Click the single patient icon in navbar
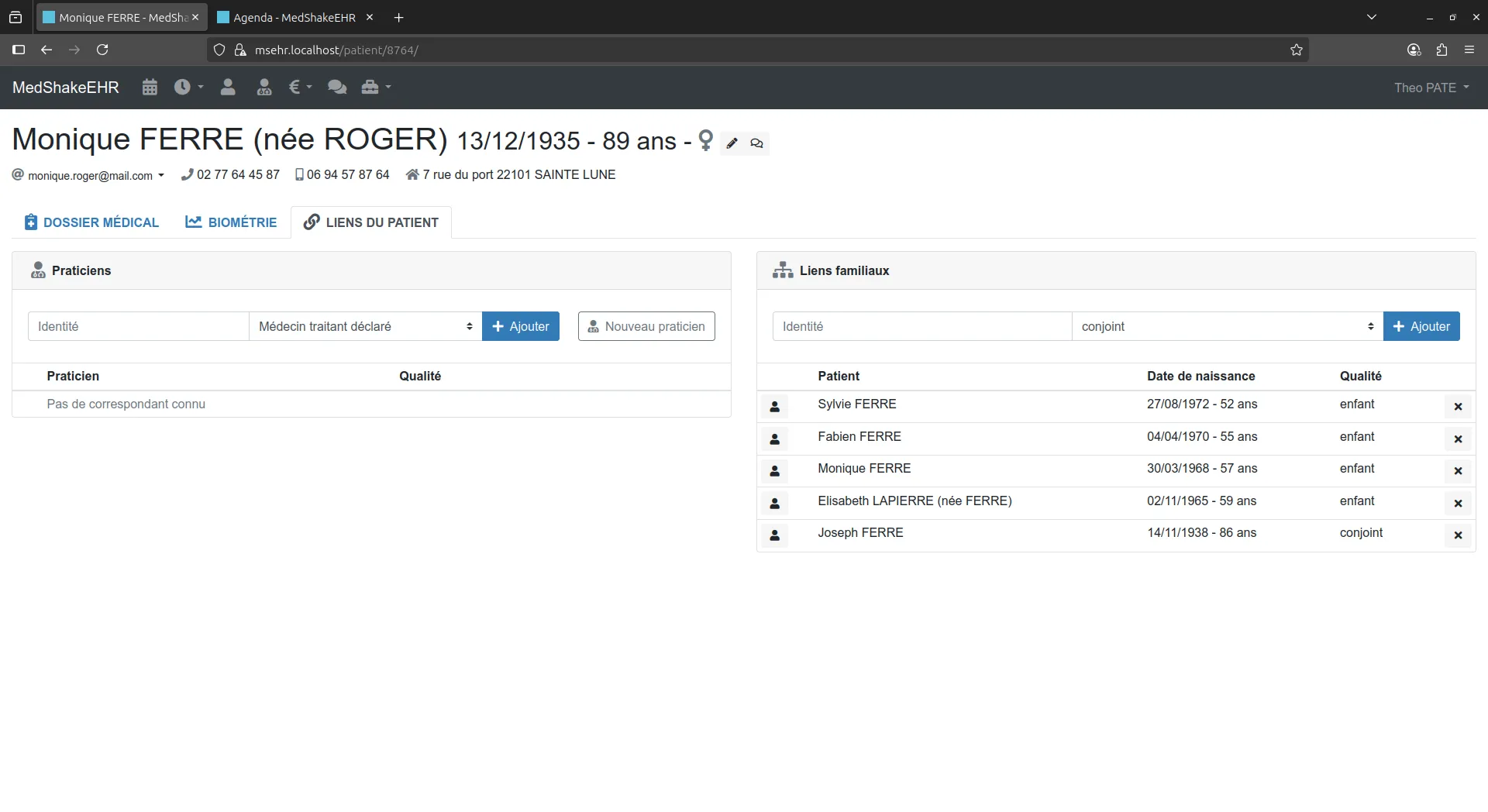Screen dimensions: 1488x812 tap(228, 88)
